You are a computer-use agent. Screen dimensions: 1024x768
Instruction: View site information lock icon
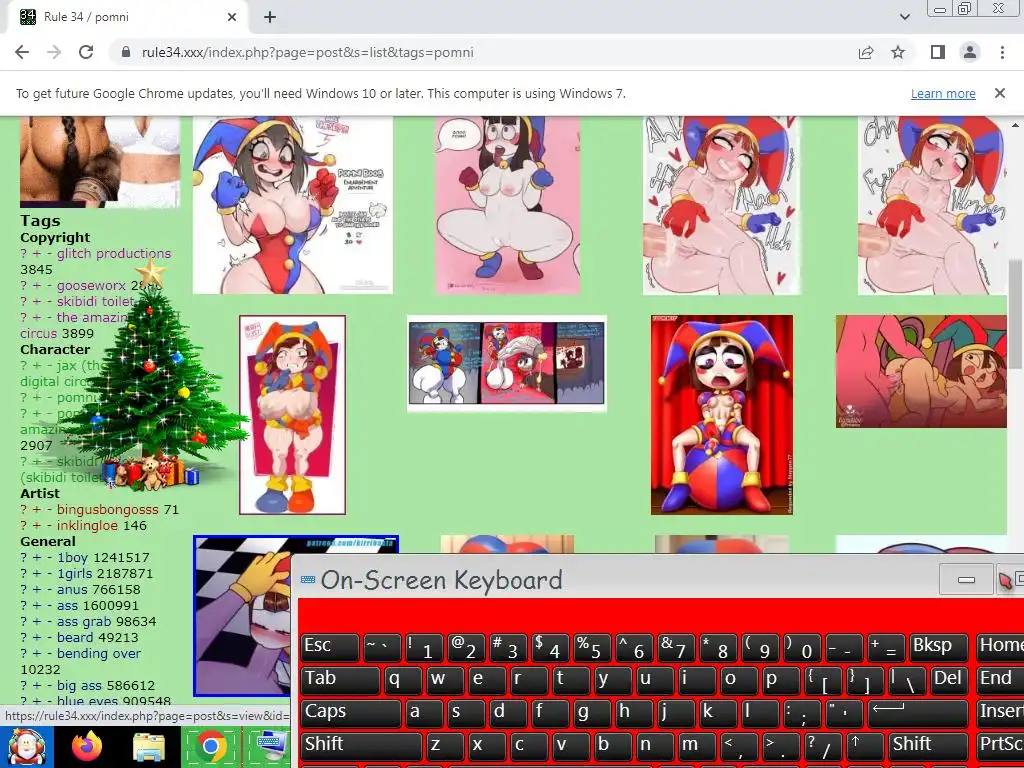(126, 52)
